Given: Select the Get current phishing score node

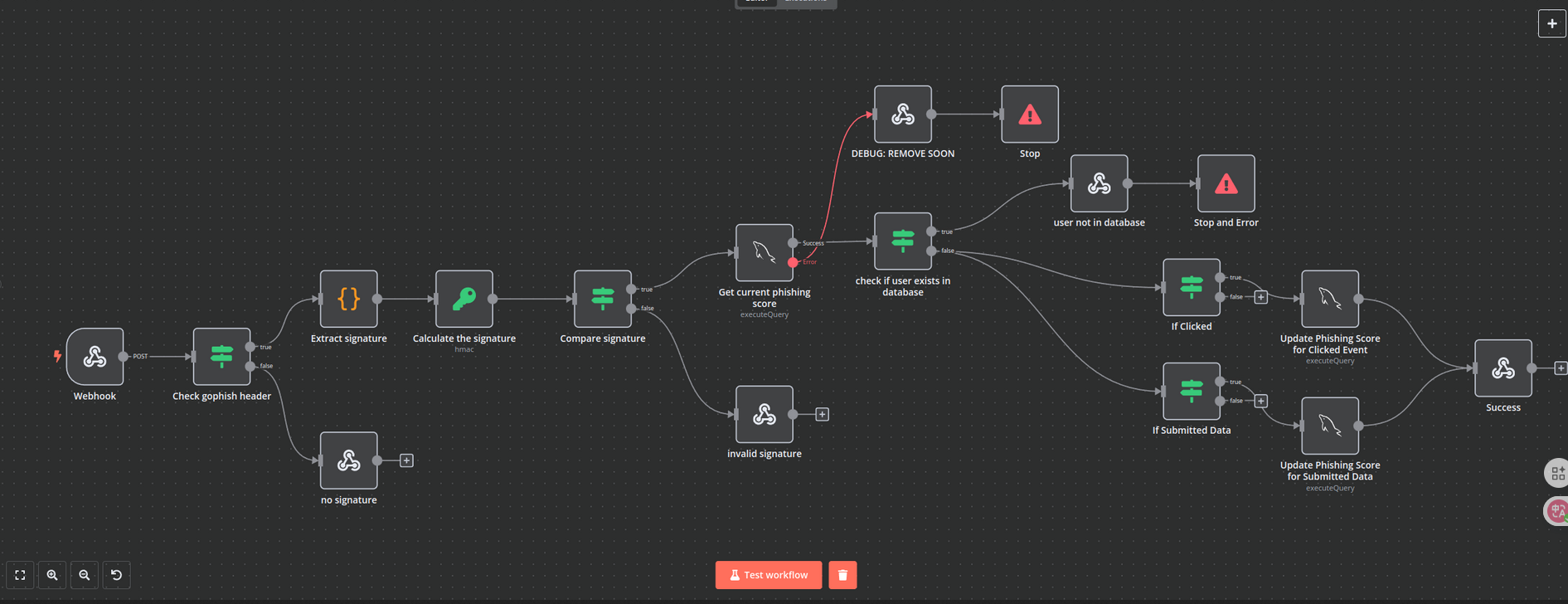Looking at the screenshot, I should tap(764, 252).
